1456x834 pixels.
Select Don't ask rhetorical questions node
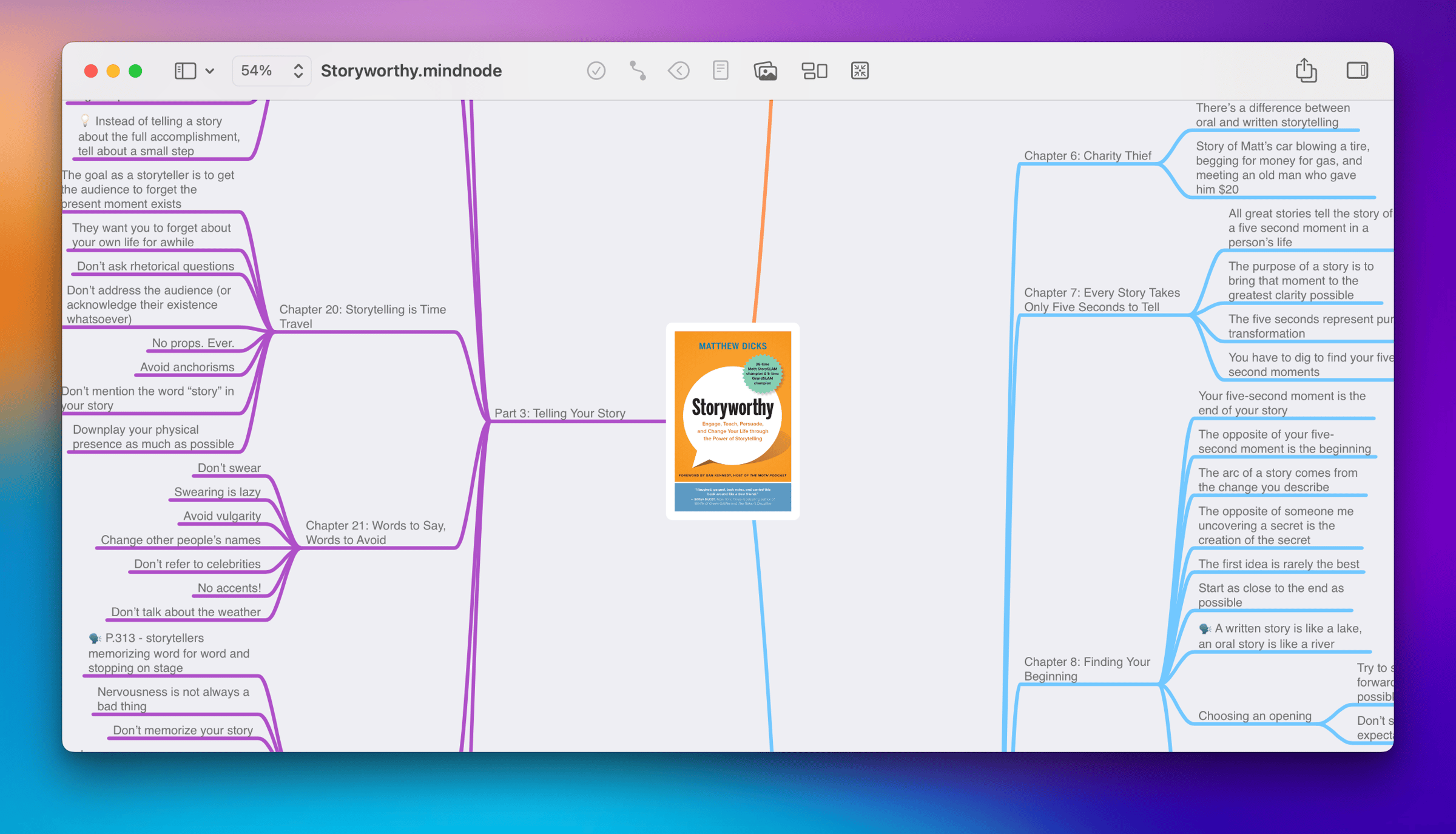tap(155, 266)
